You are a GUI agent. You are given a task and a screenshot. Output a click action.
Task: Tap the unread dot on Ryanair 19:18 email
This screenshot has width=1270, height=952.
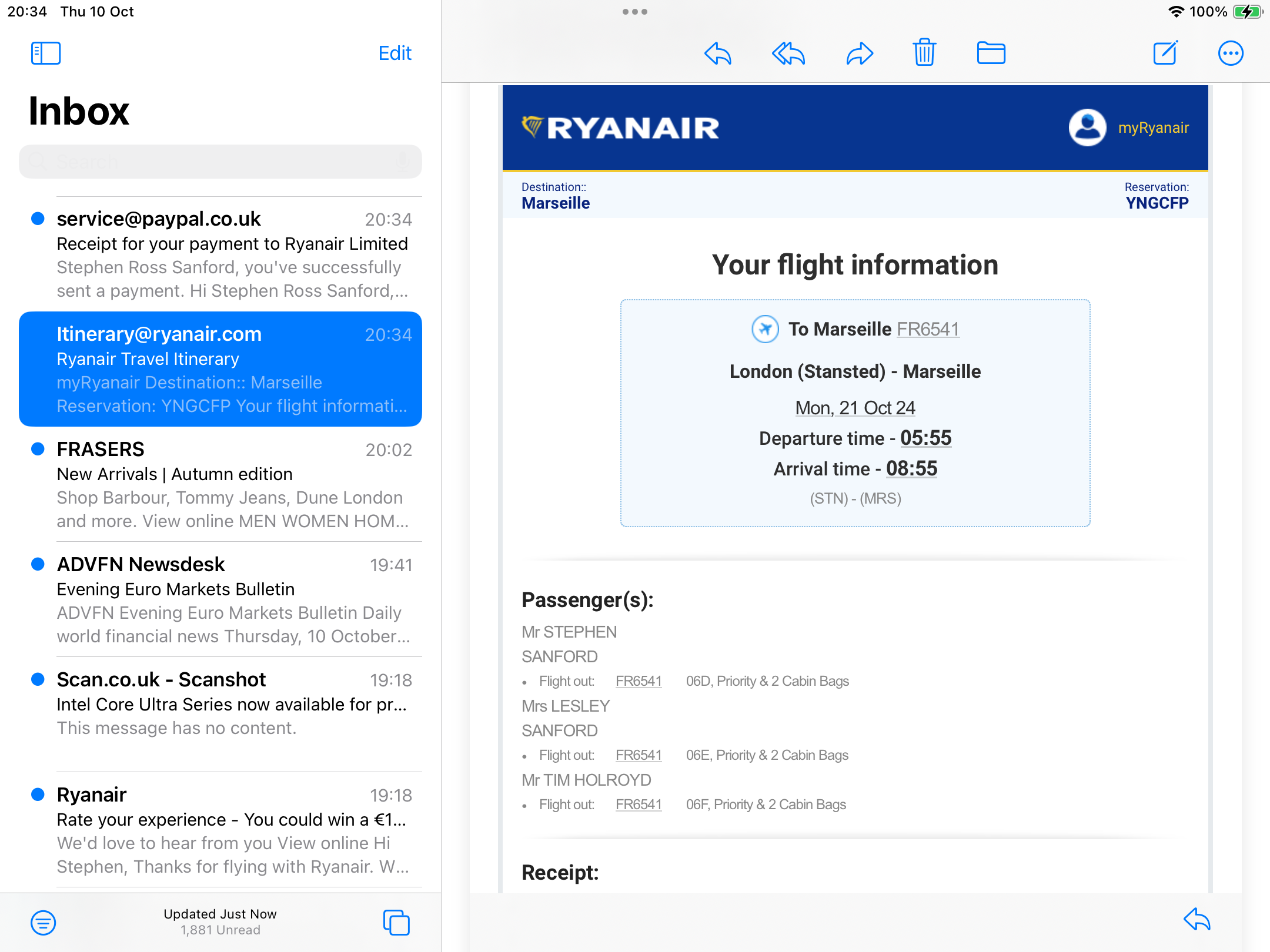[38, 795]
